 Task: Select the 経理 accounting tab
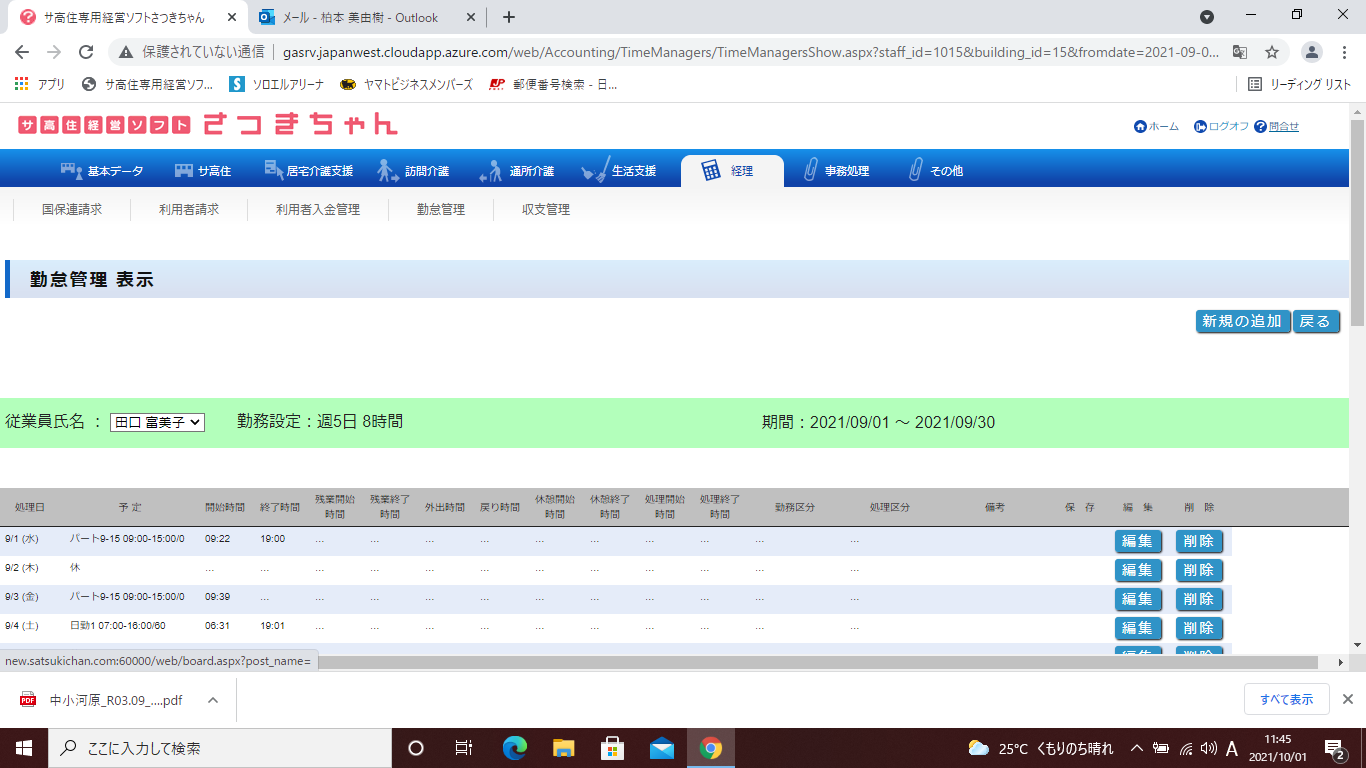click(x=730, y=171)
